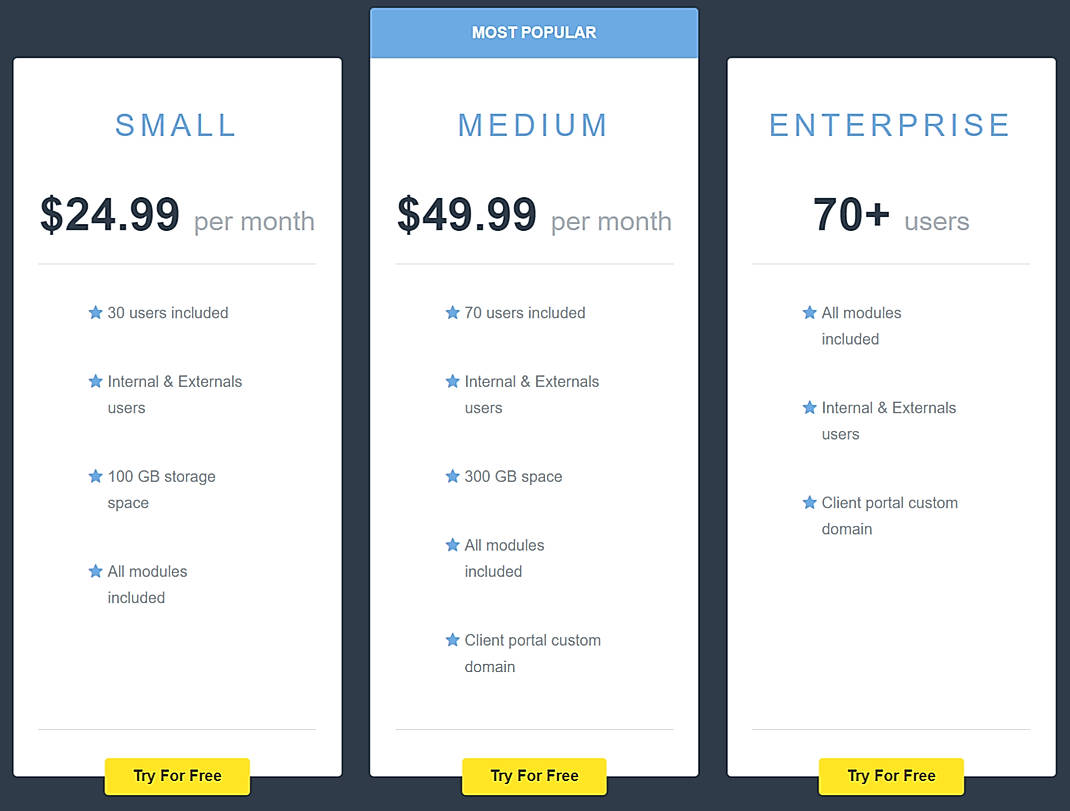Screen dimensions: 1070x811
Task: Click the Client portal custom domain feature in Enterprise
Action: (890, 516)
